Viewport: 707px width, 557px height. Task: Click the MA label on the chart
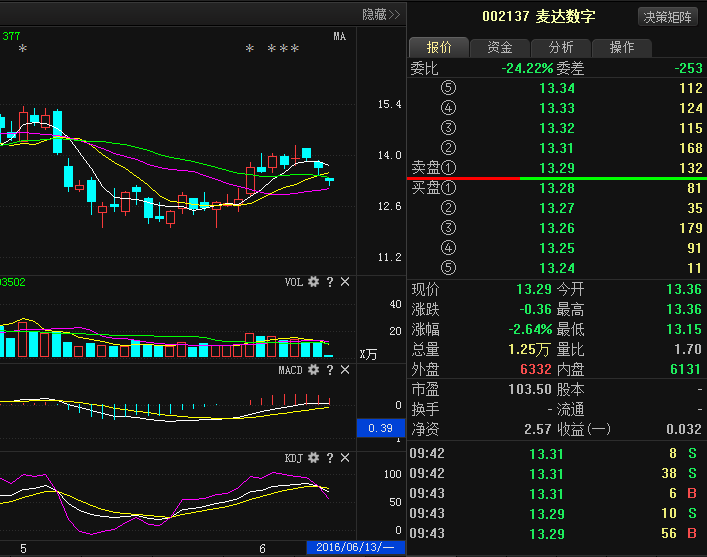340,37
